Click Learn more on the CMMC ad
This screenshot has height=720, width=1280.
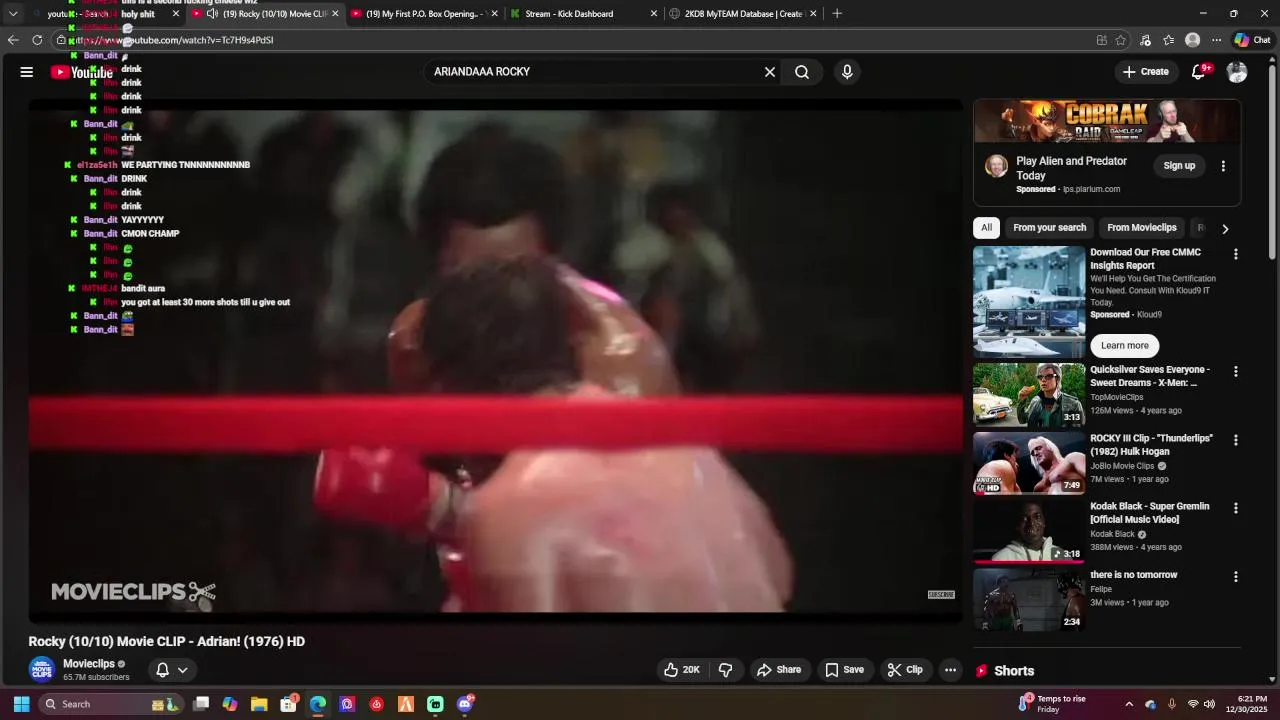pyautogui.click(x=1125, y=346)
